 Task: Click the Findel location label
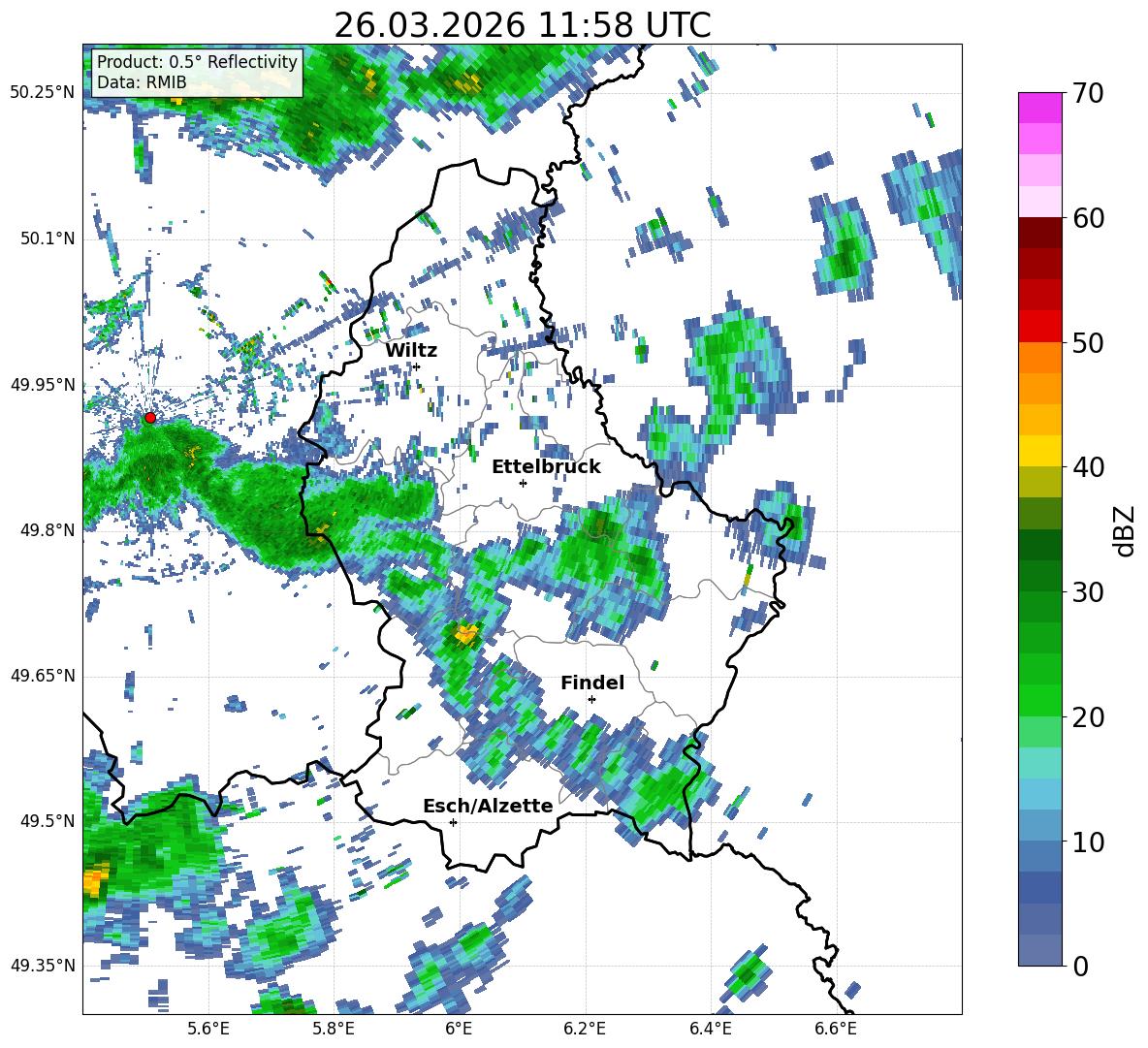coord(592,683)
